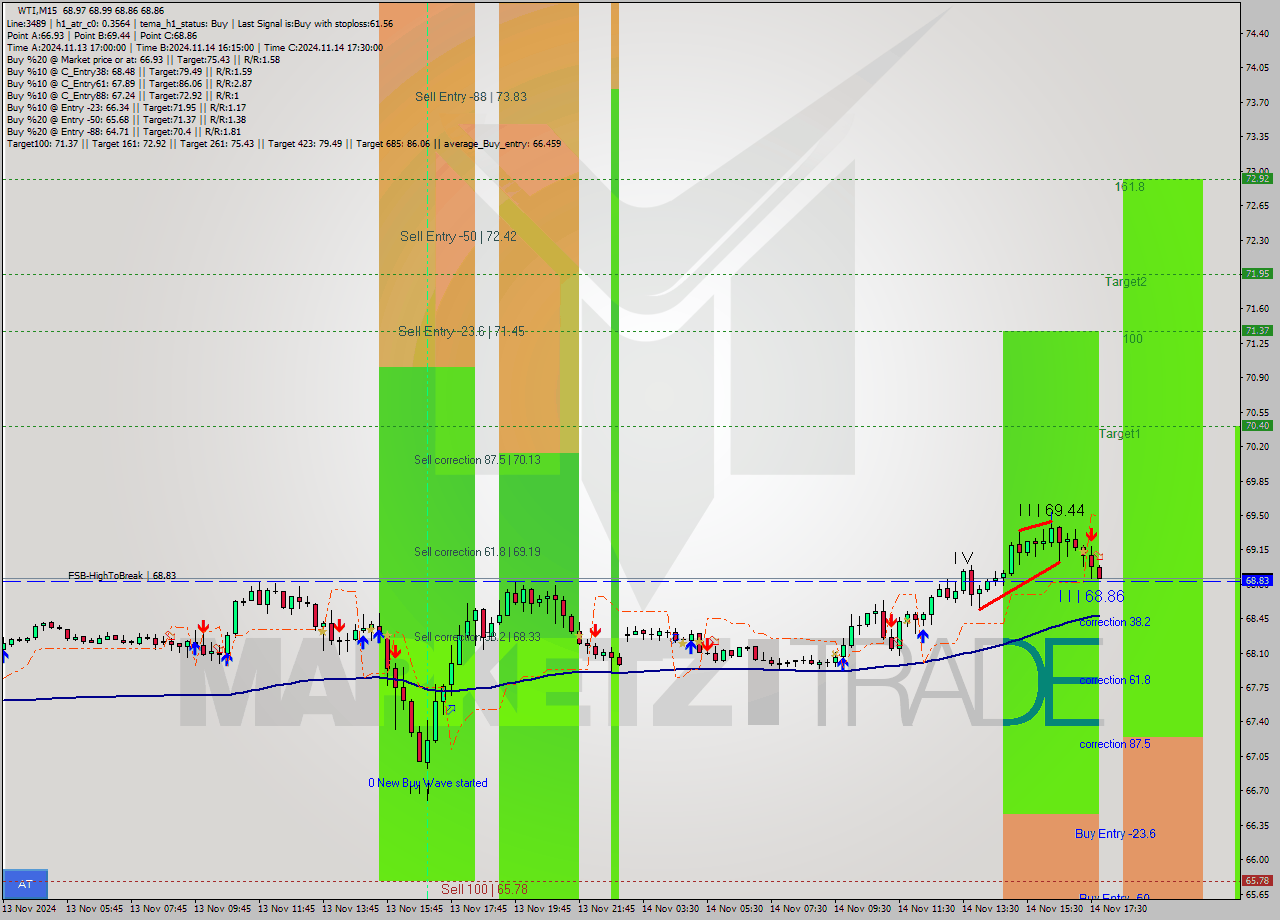This screenshot has width=1280, height=920.
Task: Select the 'I I I 69.44' wave label
Action: click(x=1052, y=511)
